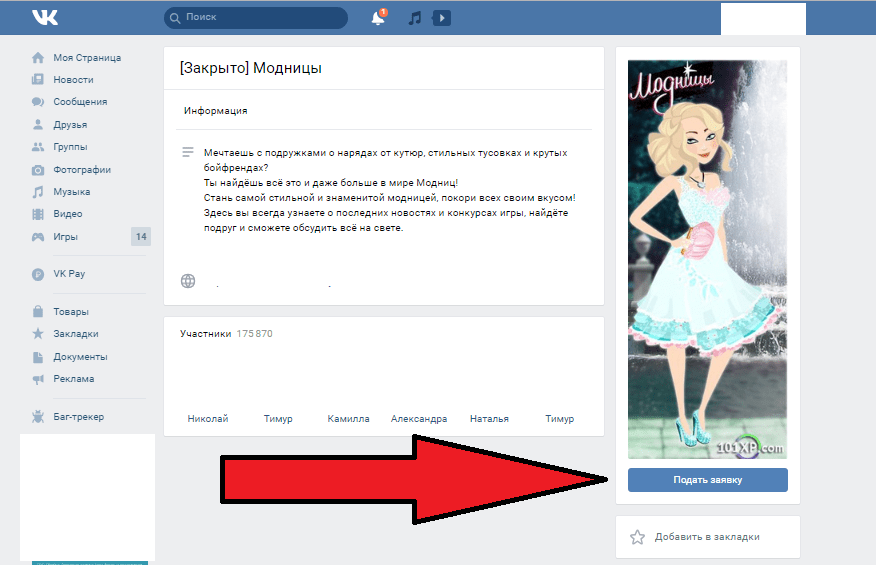Click the Баг-трекер bug icon

click(x=38, y=416)
